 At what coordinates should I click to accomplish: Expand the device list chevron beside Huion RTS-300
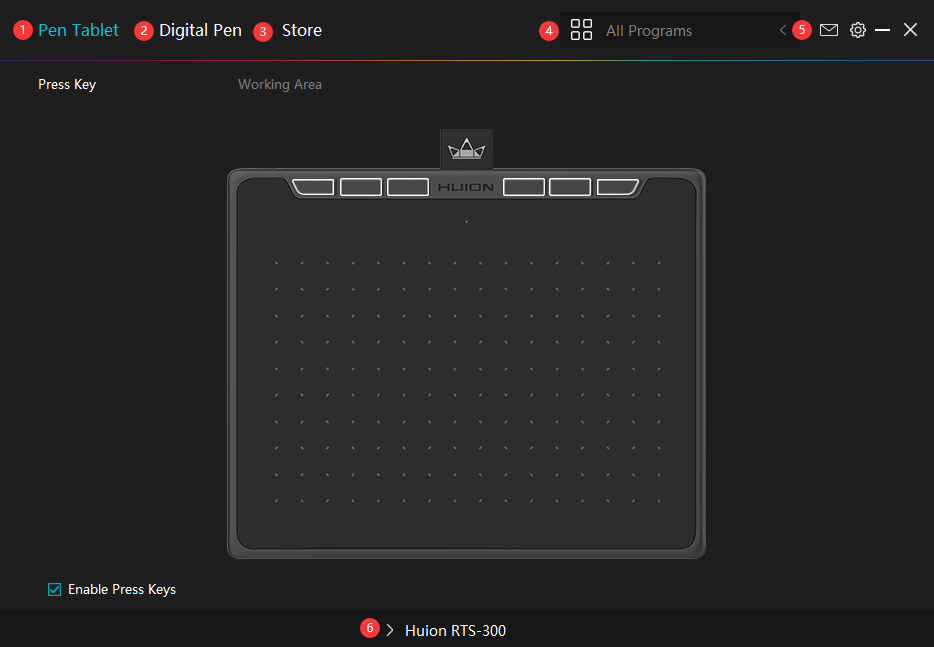click(390, 630)
